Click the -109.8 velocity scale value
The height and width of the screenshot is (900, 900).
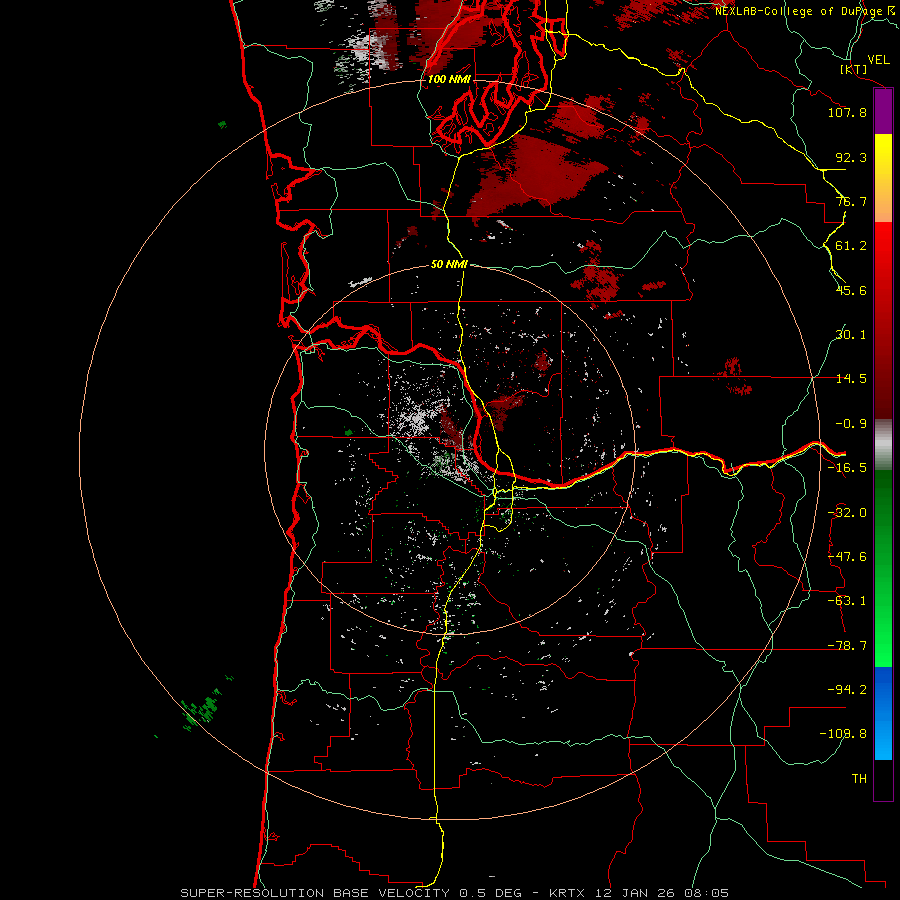click(844, 734)
